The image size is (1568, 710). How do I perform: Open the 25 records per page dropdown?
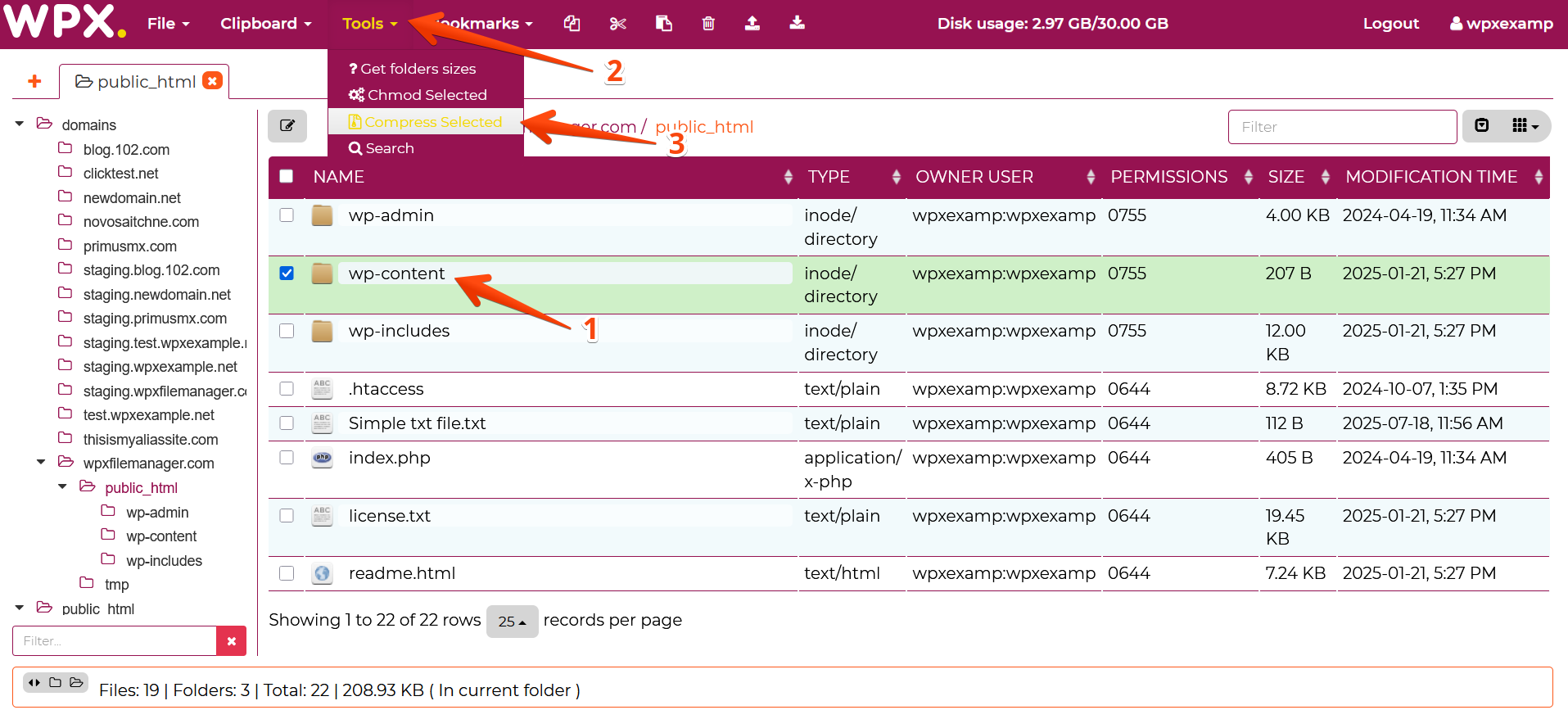tap(512, 622)
